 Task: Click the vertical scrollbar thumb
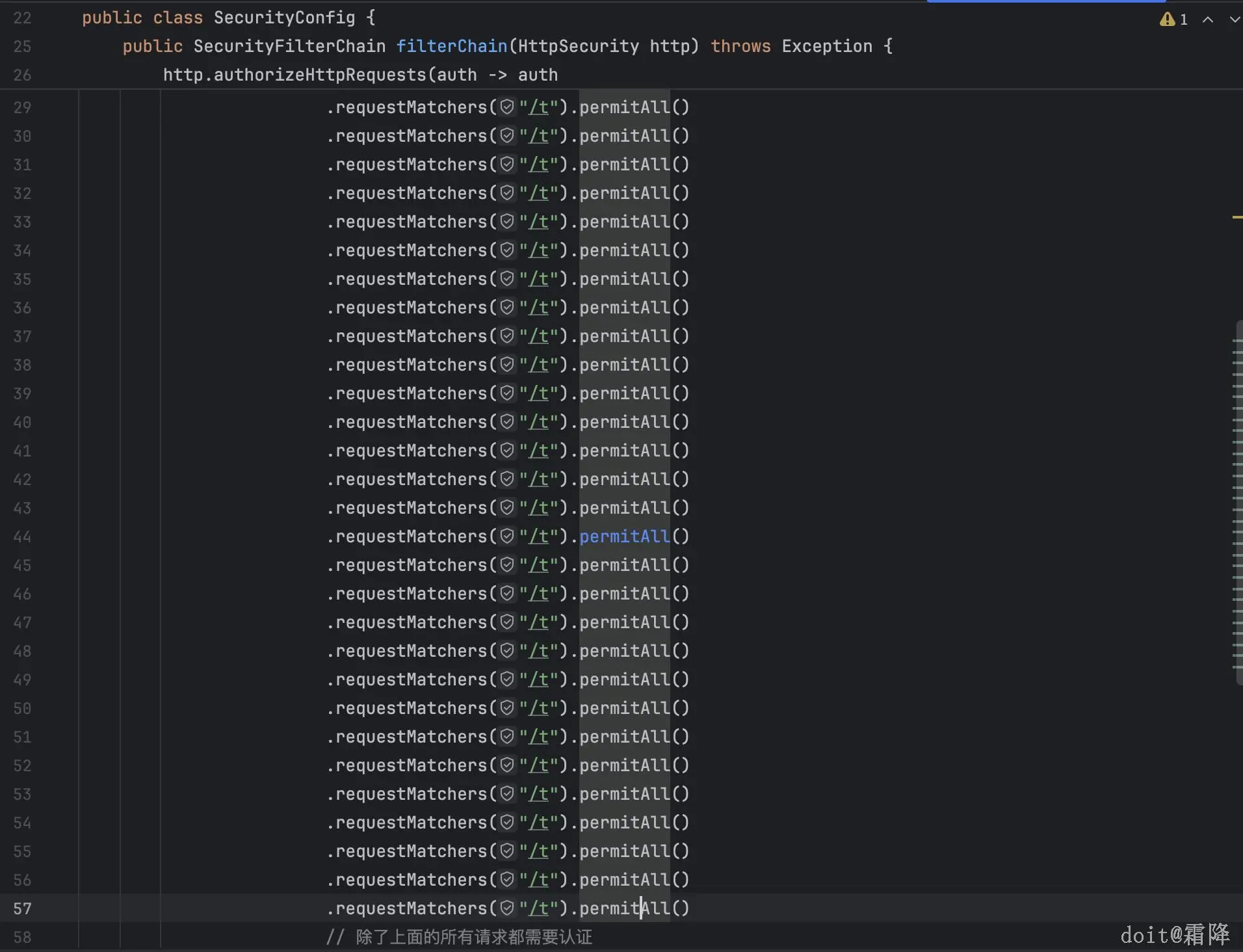click(x=1238, y=502)
